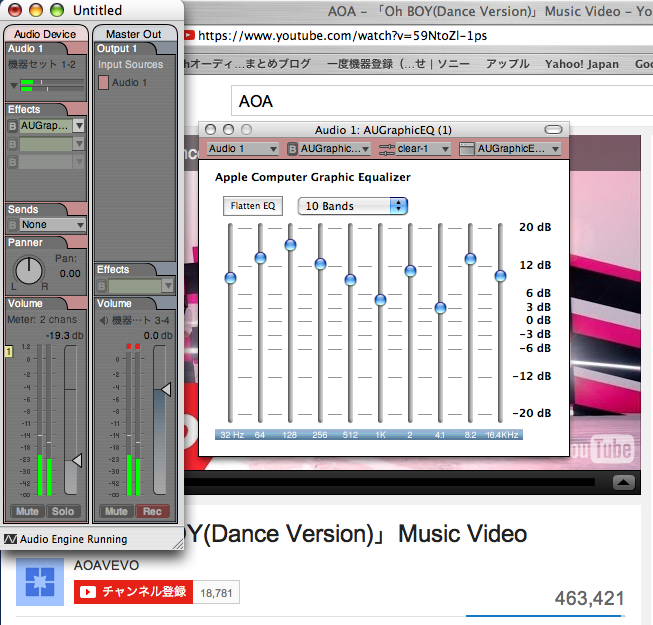Screen dimensions: 653x625
Task: Toggle bypass B in EQ window toolbar
Action: tap(292, 149)
